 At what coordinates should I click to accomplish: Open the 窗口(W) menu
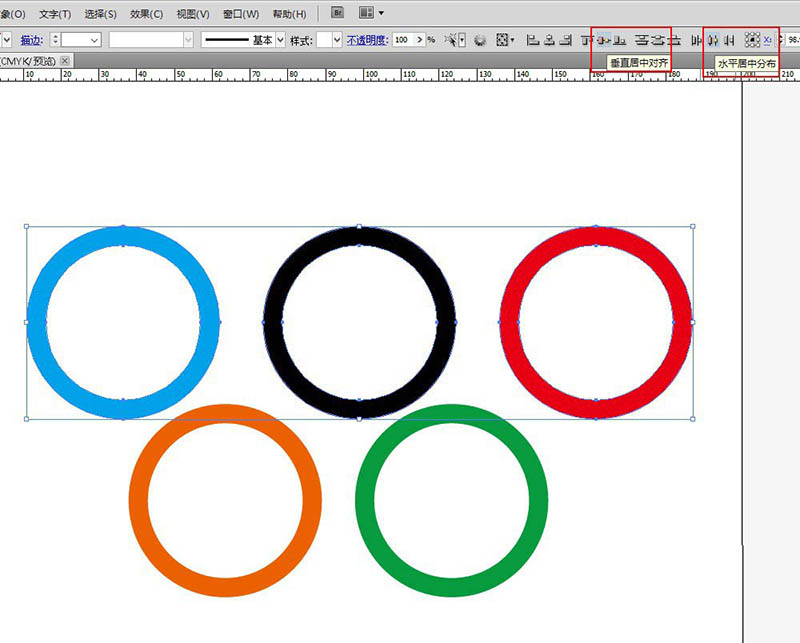pyautogui.click(x=241, y=14)
